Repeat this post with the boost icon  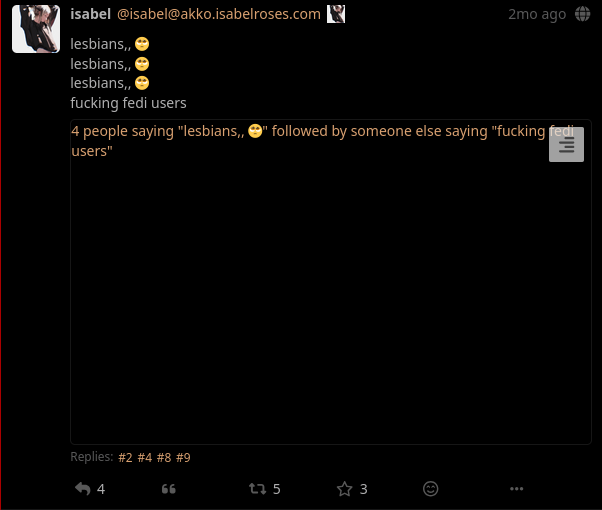tap(257, 489)
